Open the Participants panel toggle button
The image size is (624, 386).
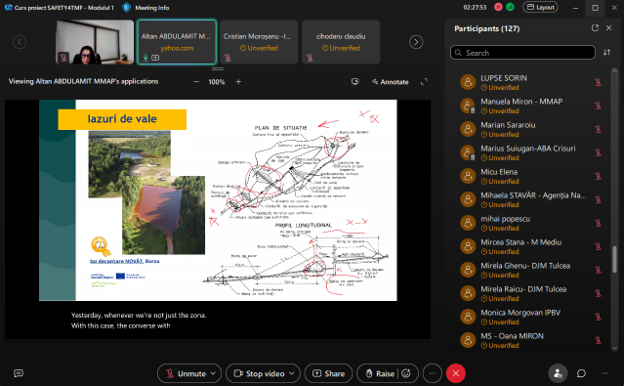[558, 373]
